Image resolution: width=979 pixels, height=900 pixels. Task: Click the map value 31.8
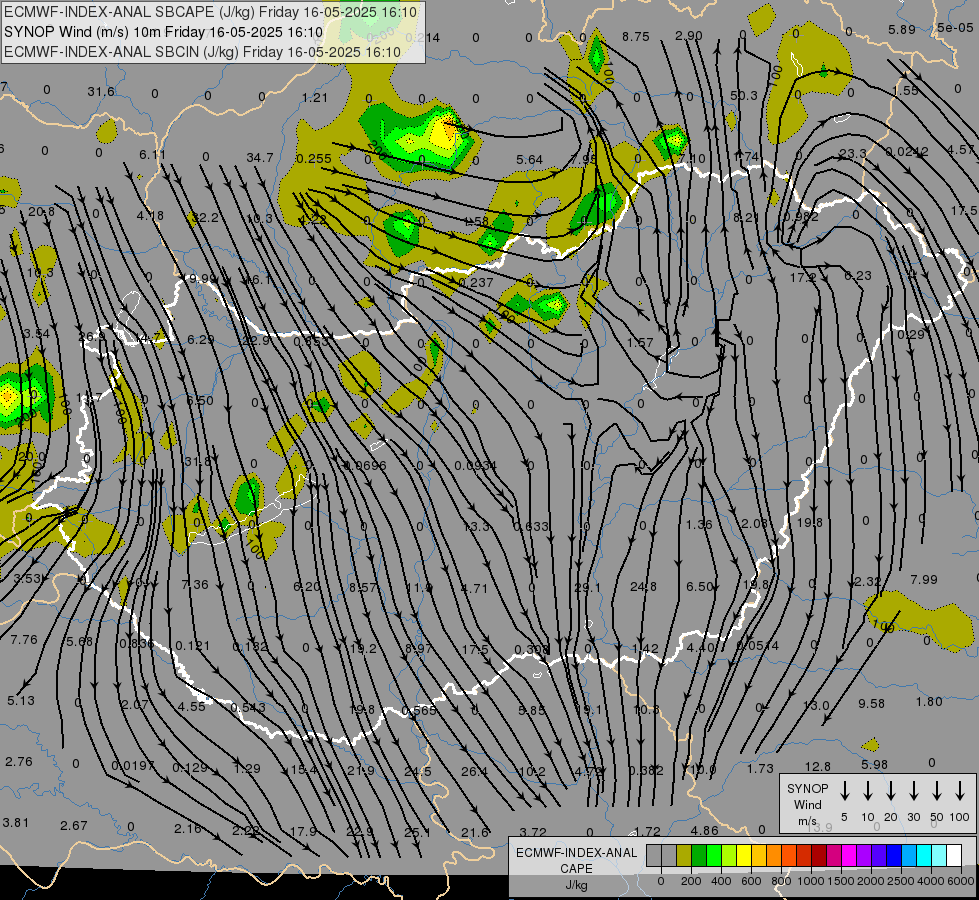198,462
